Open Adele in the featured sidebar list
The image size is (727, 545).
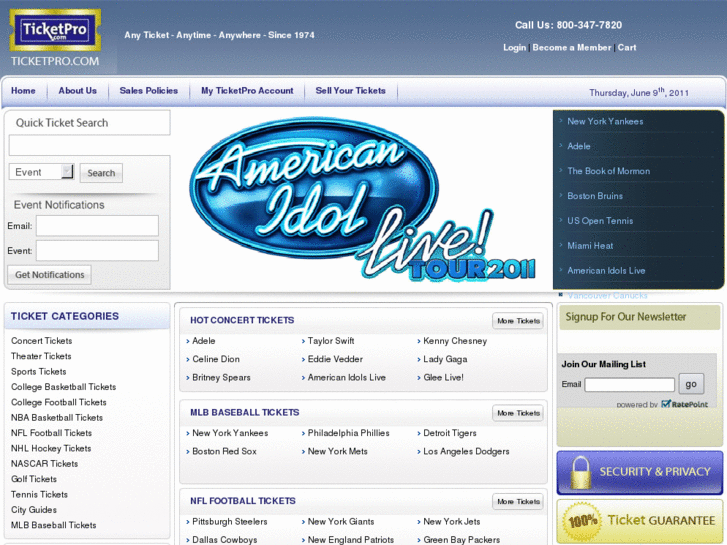click(579, 147)
